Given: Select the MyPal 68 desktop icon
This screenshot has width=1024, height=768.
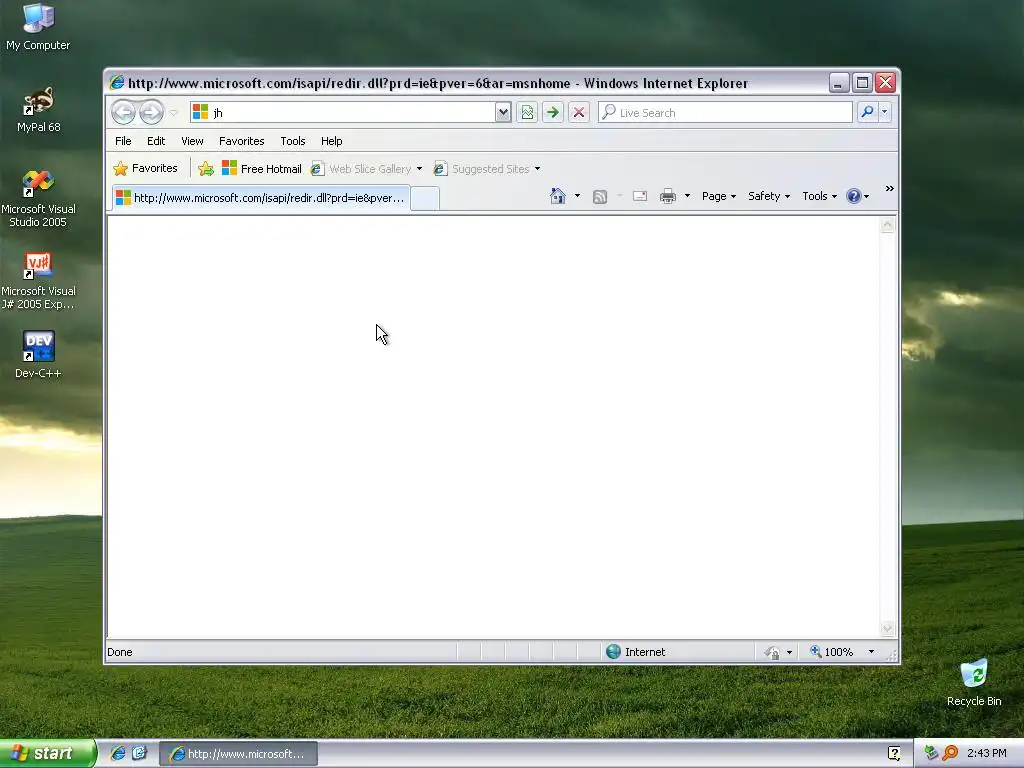Looking at the screenshot, I should pos(39,109).
